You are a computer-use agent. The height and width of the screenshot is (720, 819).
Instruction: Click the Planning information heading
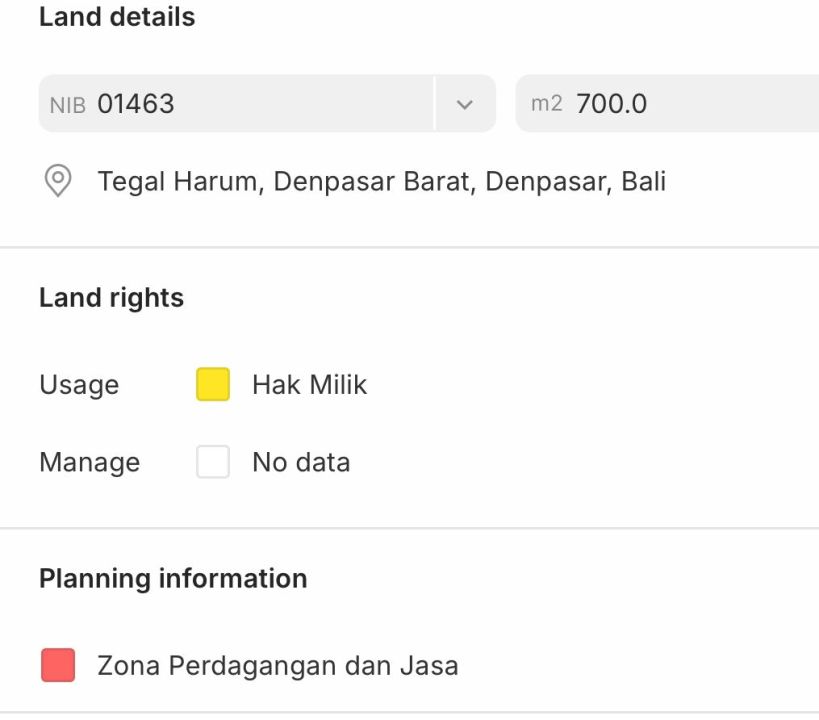pos(173,579)
